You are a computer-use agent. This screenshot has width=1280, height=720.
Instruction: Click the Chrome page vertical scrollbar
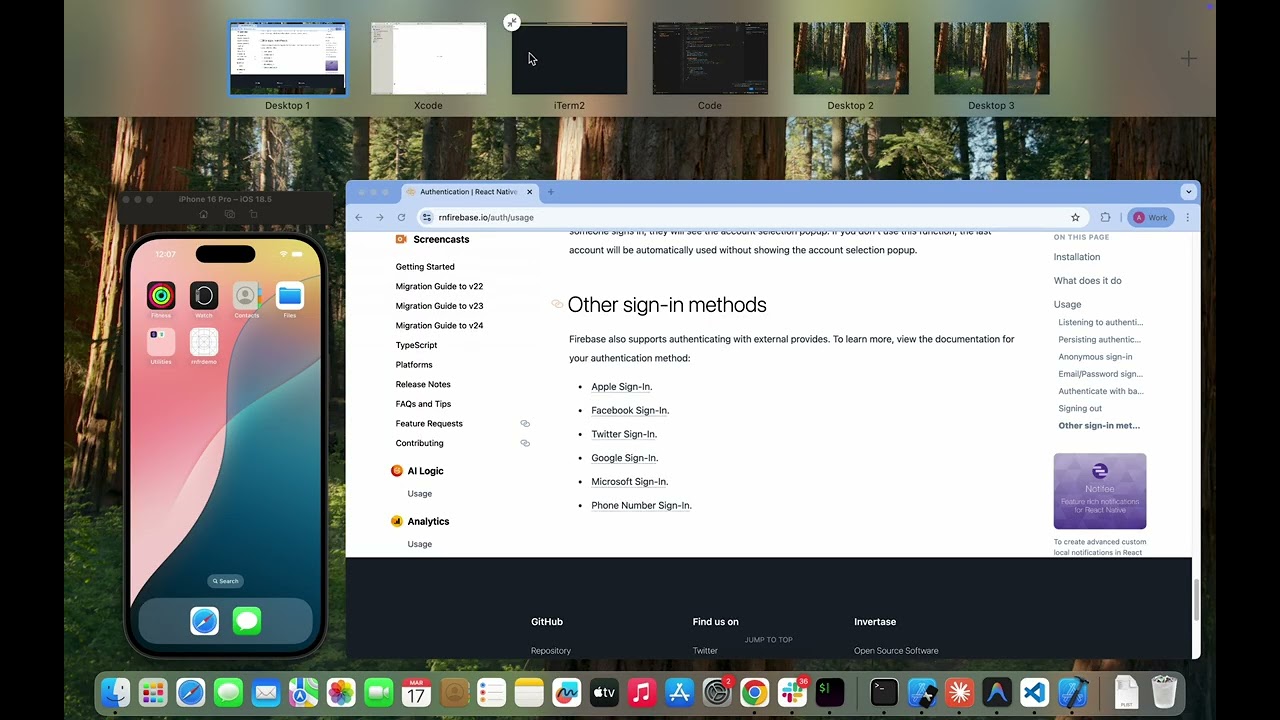[1196, 598]
